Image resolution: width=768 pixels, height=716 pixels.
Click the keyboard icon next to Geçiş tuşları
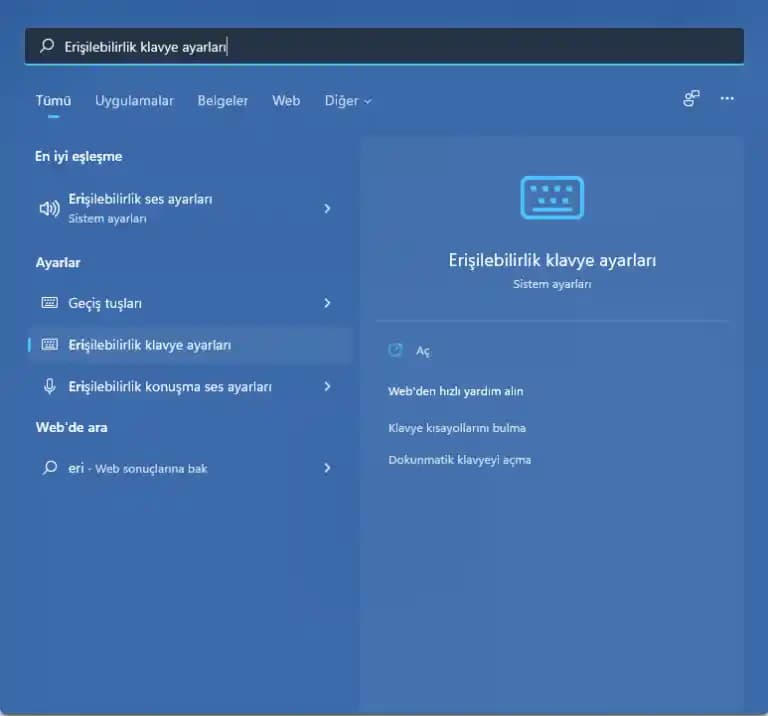[49, 303]
